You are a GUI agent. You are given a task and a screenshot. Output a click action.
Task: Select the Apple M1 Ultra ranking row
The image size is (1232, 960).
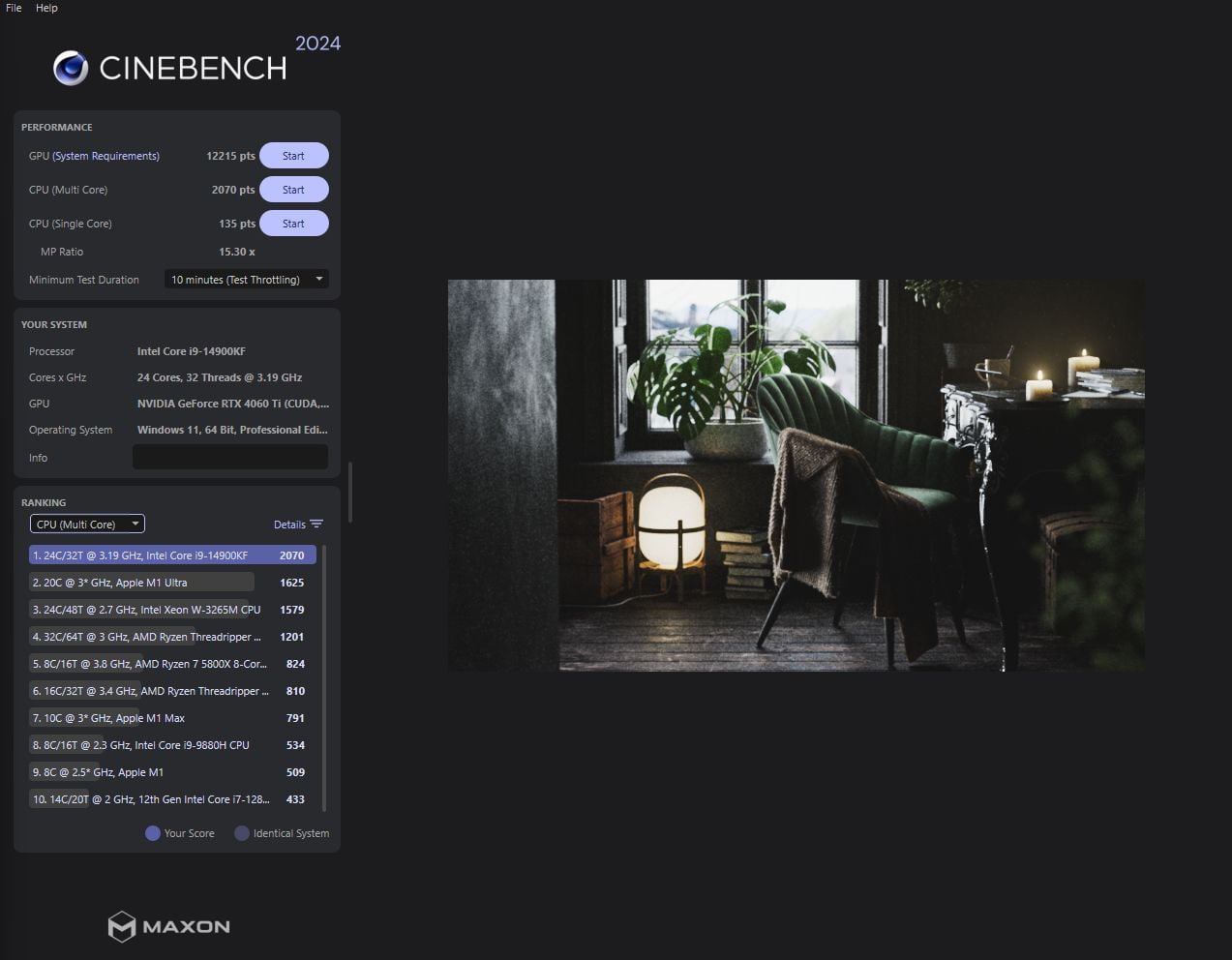point(172,583)
